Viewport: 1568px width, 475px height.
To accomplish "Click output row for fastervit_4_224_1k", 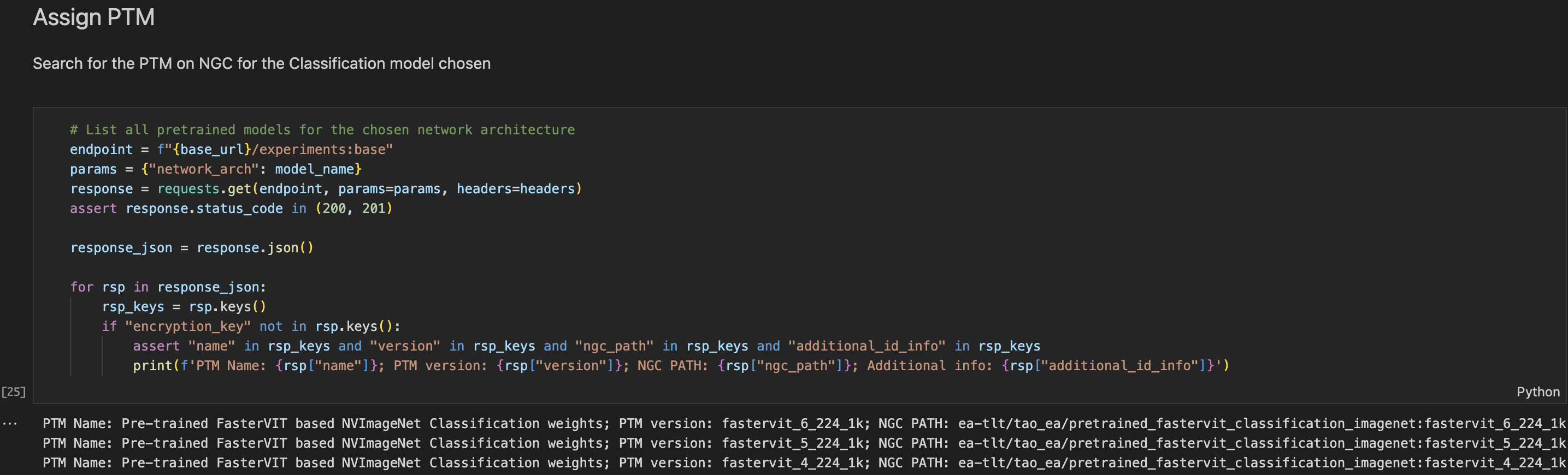I will 804,463.
